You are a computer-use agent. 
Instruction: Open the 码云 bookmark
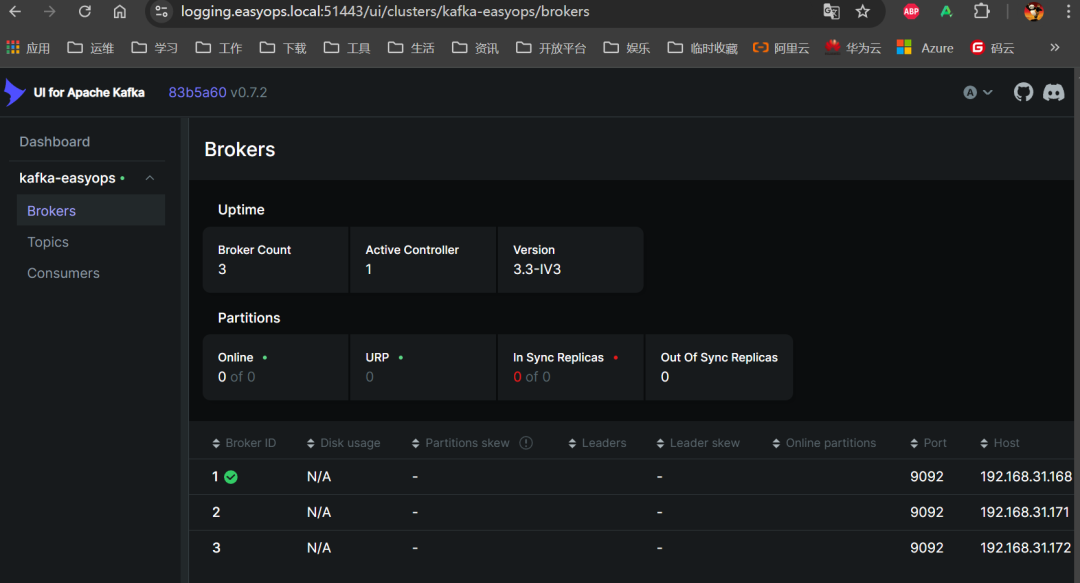point(993,48)
